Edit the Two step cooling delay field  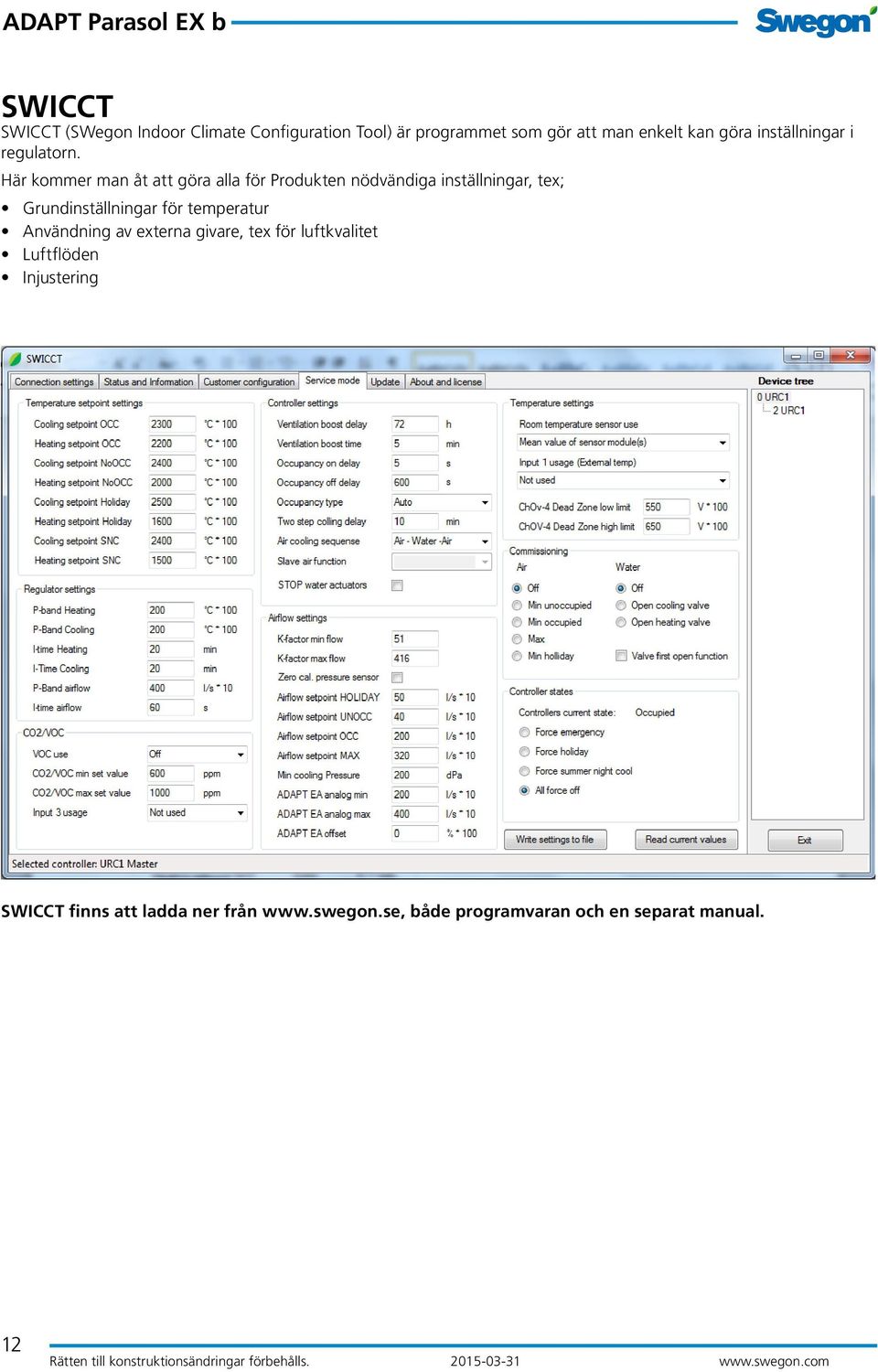tap(414, 522)
